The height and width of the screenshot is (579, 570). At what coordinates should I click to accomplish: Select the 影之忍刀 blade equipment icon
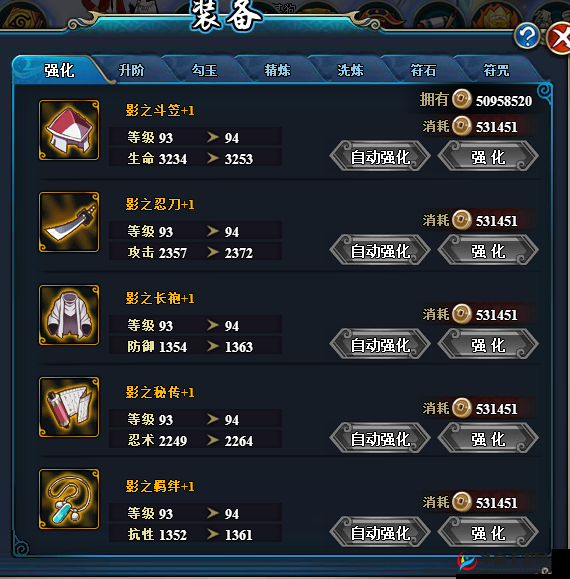pyautogui.click(x=69, y=222)
